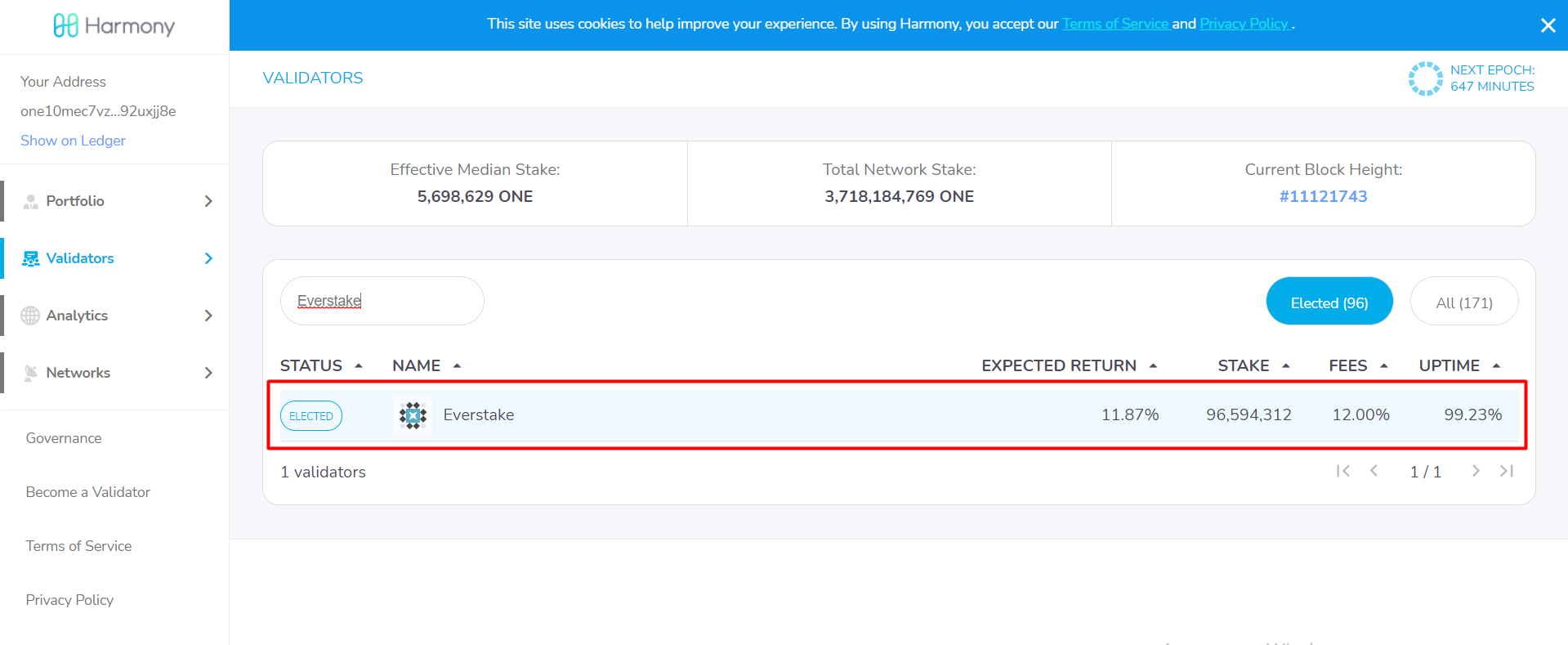Click the 1 / 1 page indicator
This screenshot has width=1568, height=645.
coord(1426,472)
